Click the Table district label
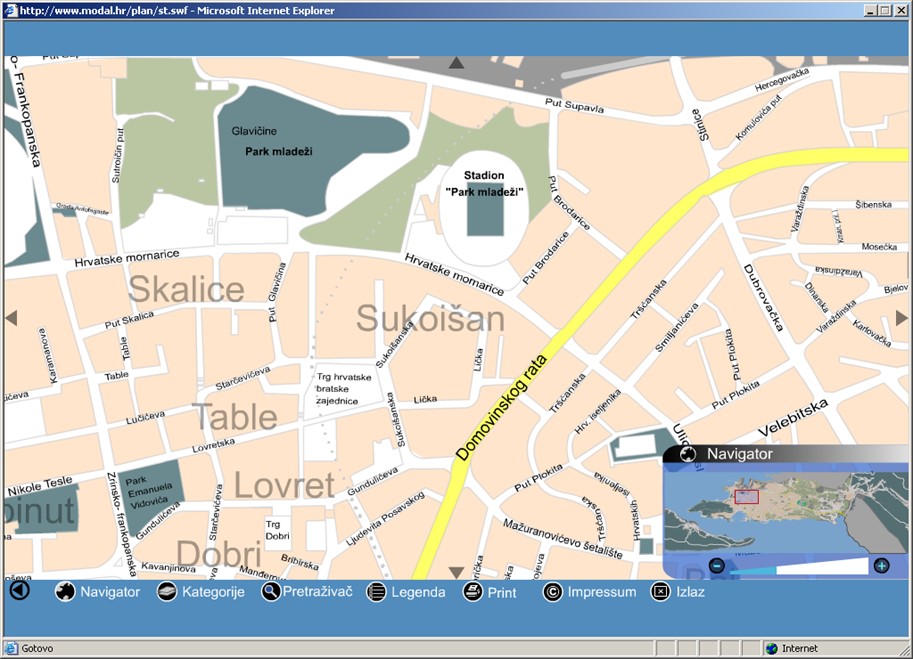913x659 pixels. [x=235, y=417]
